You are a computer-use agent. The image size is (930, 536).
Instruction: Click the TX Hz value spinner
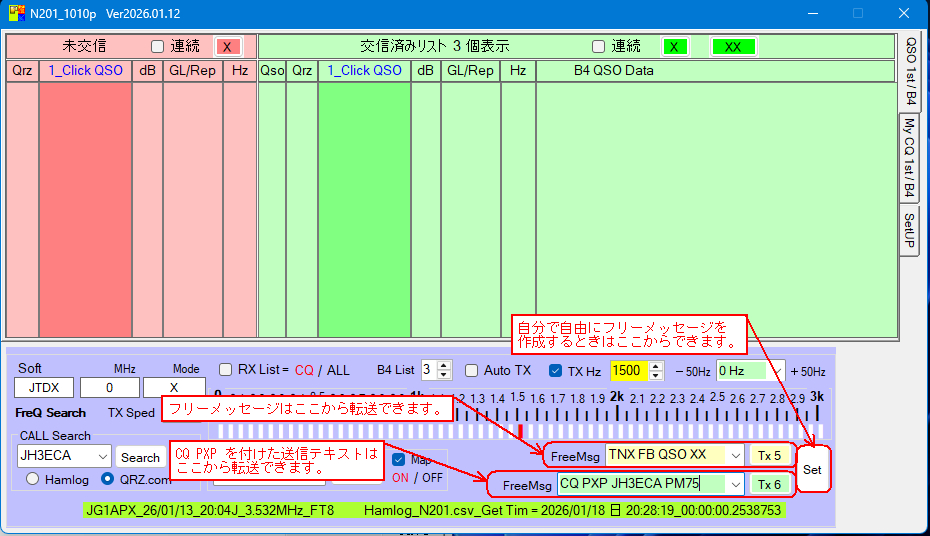[656, 370]
